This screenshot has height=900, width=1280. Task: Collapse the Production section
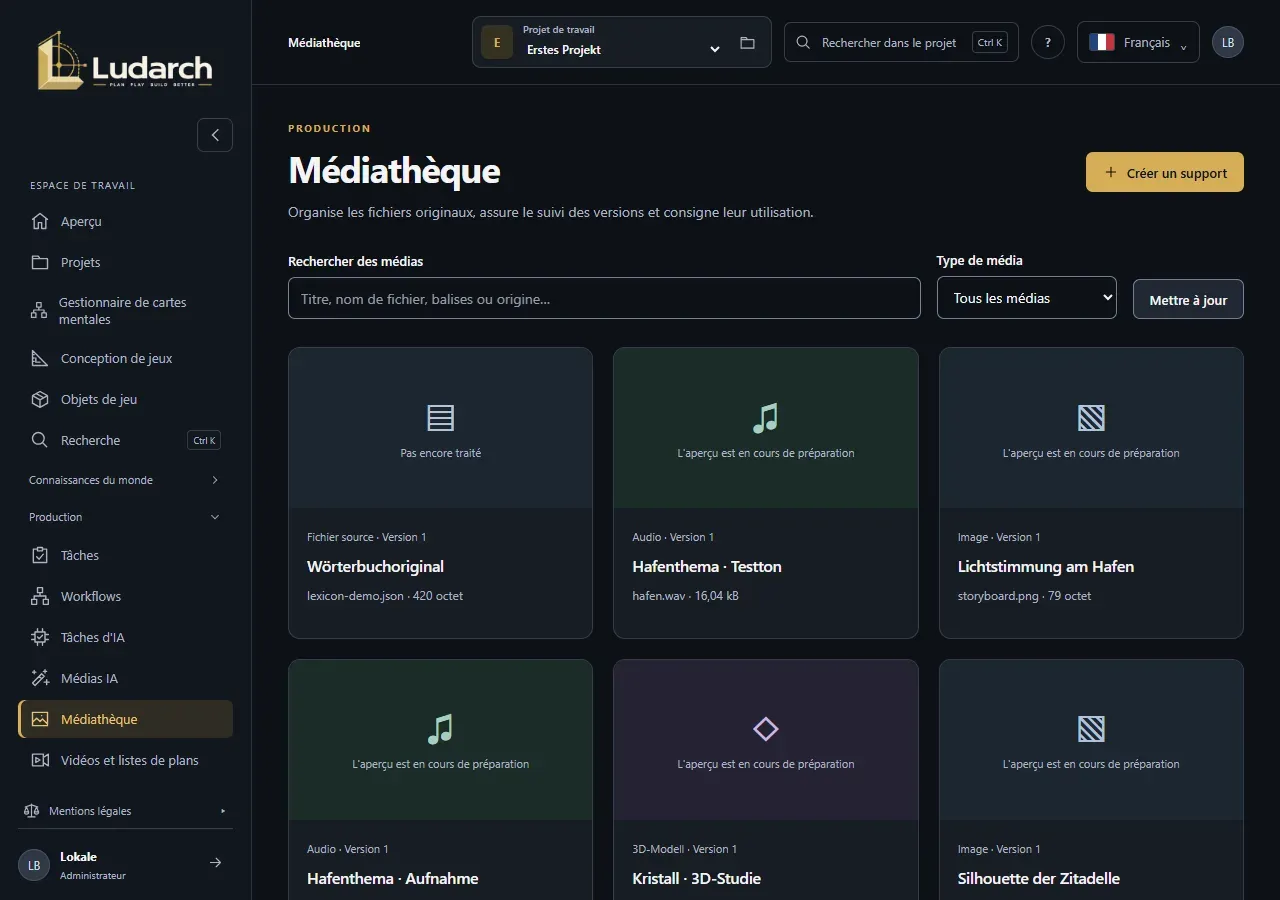(125, 517)
